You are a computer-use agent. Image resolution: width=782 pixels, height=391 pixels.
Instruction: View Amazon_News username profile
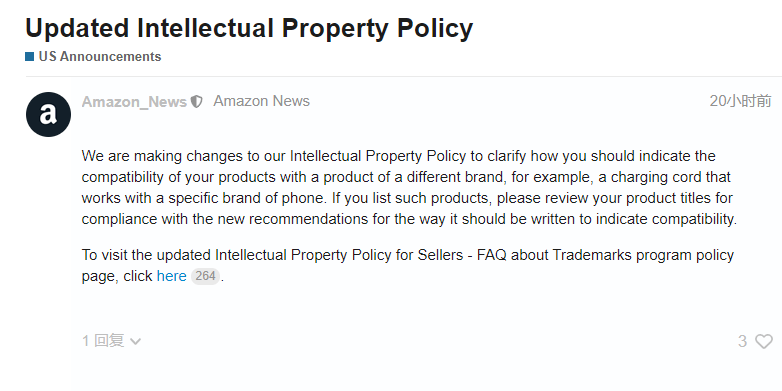[134, 102]
